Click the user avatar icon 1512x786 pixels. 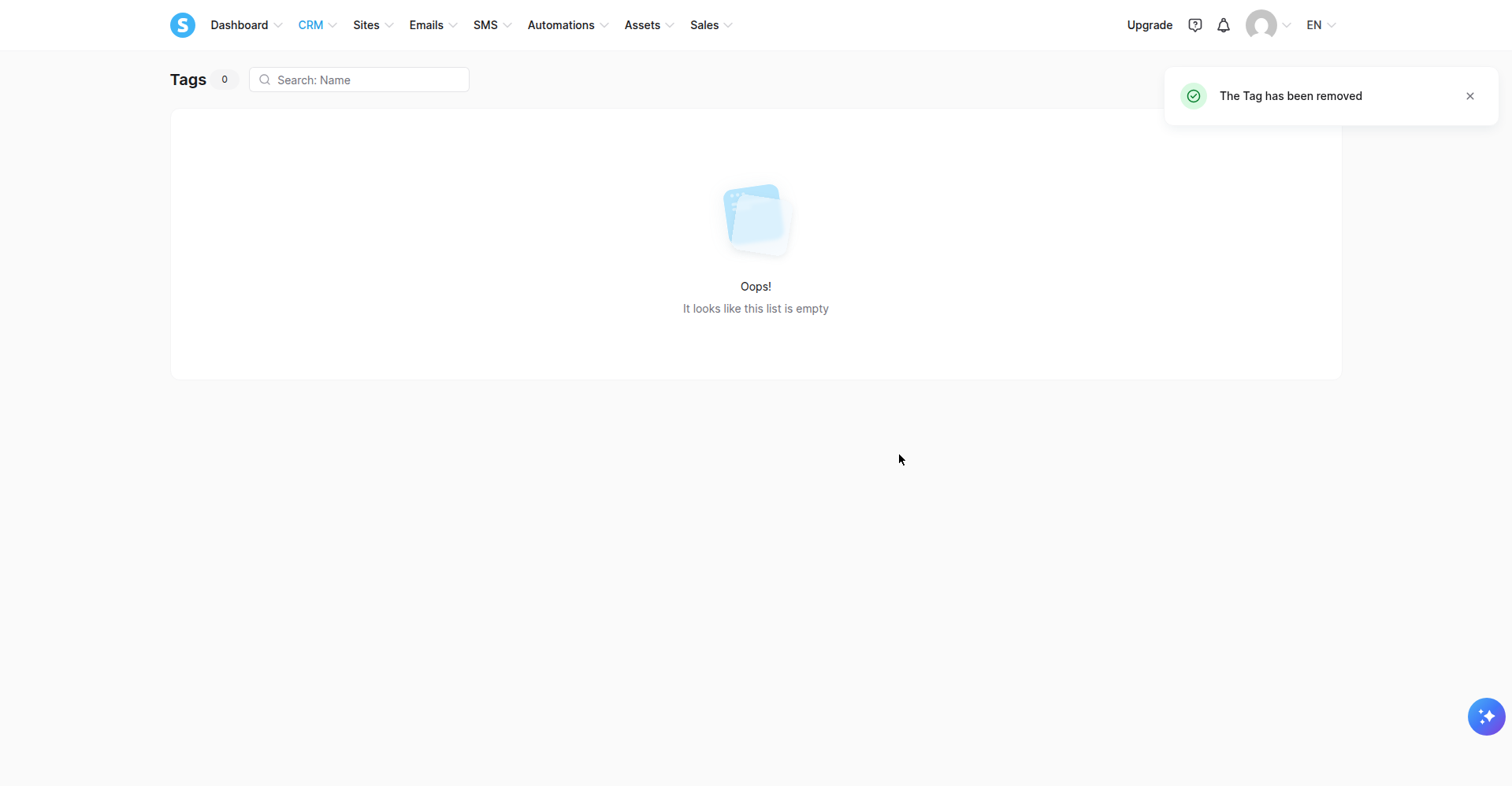(x=1261, y=25)
